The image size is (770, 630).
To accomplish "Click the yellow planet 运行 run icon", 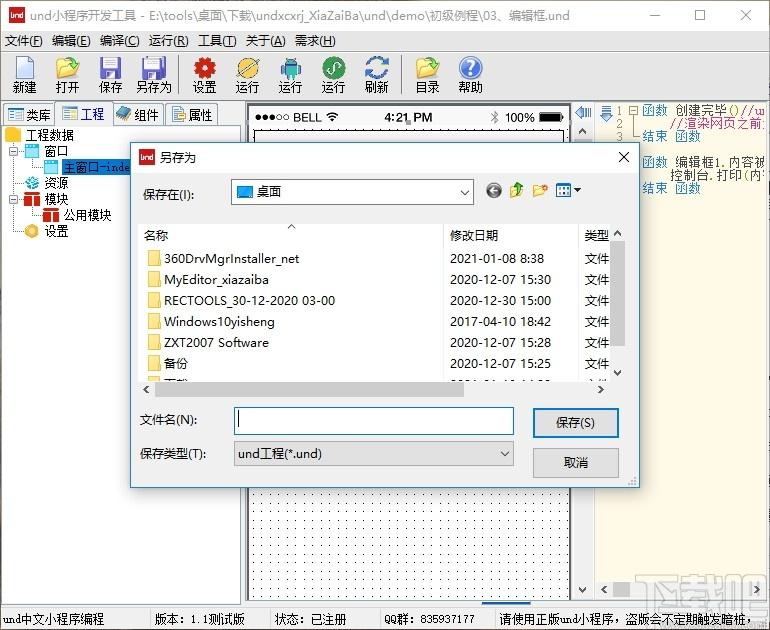I will tap(248, 74).
